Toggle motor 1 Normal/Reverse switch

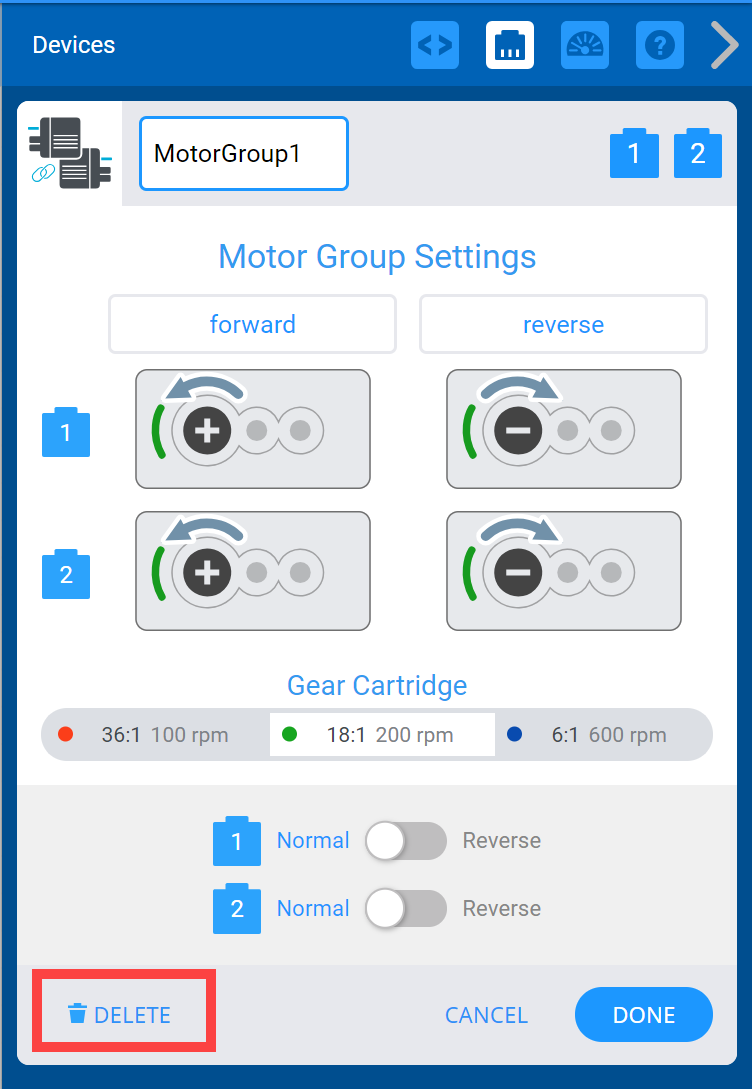click(x=404, y=841)
